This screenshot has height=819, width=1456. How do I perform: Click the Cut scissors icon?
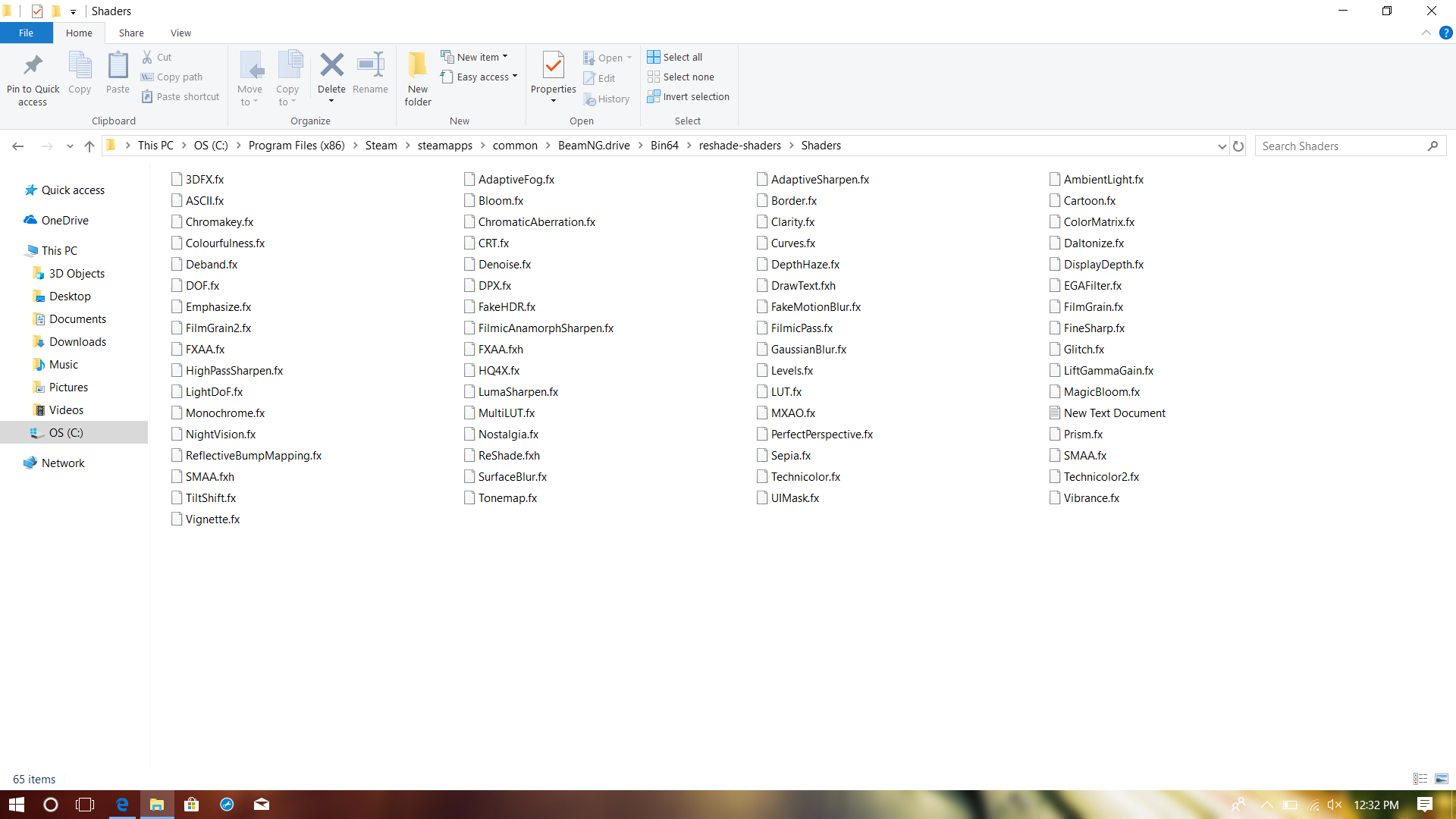(147, 57)
